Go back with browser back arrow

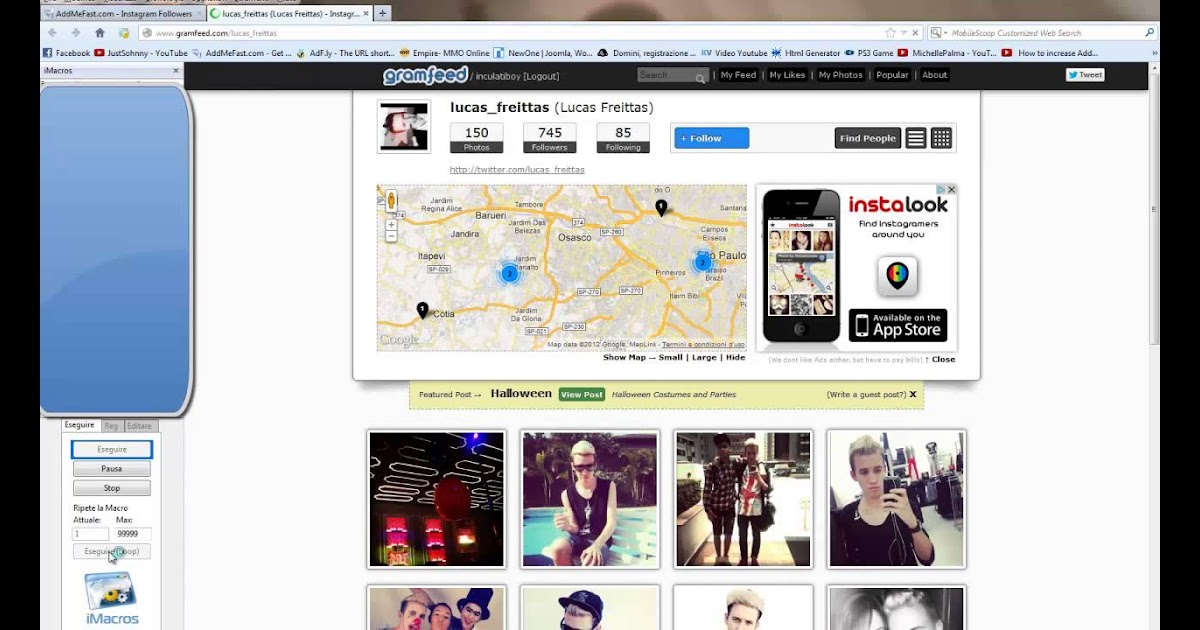[52, 33]
